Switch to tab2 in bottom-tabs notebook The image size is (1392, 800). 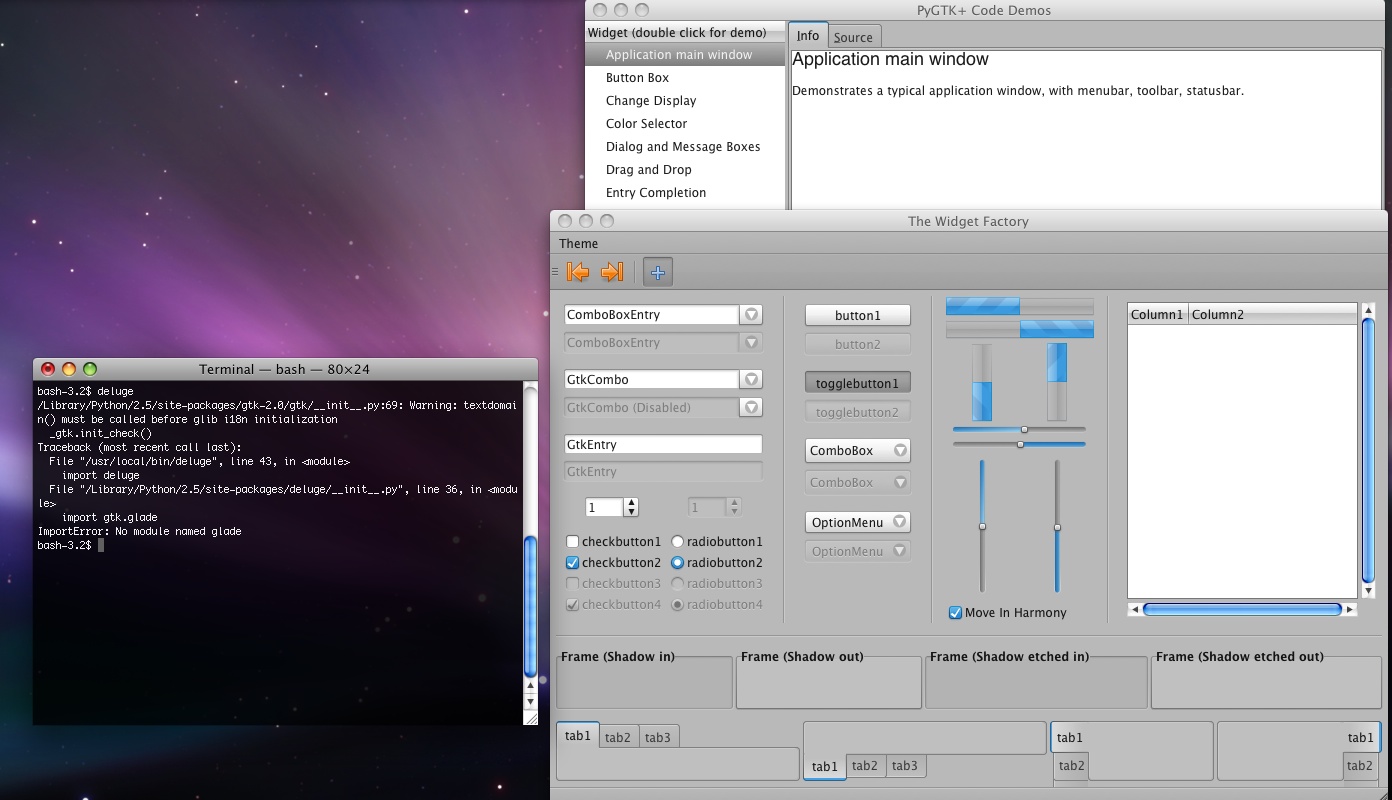(x=865, y=766)
